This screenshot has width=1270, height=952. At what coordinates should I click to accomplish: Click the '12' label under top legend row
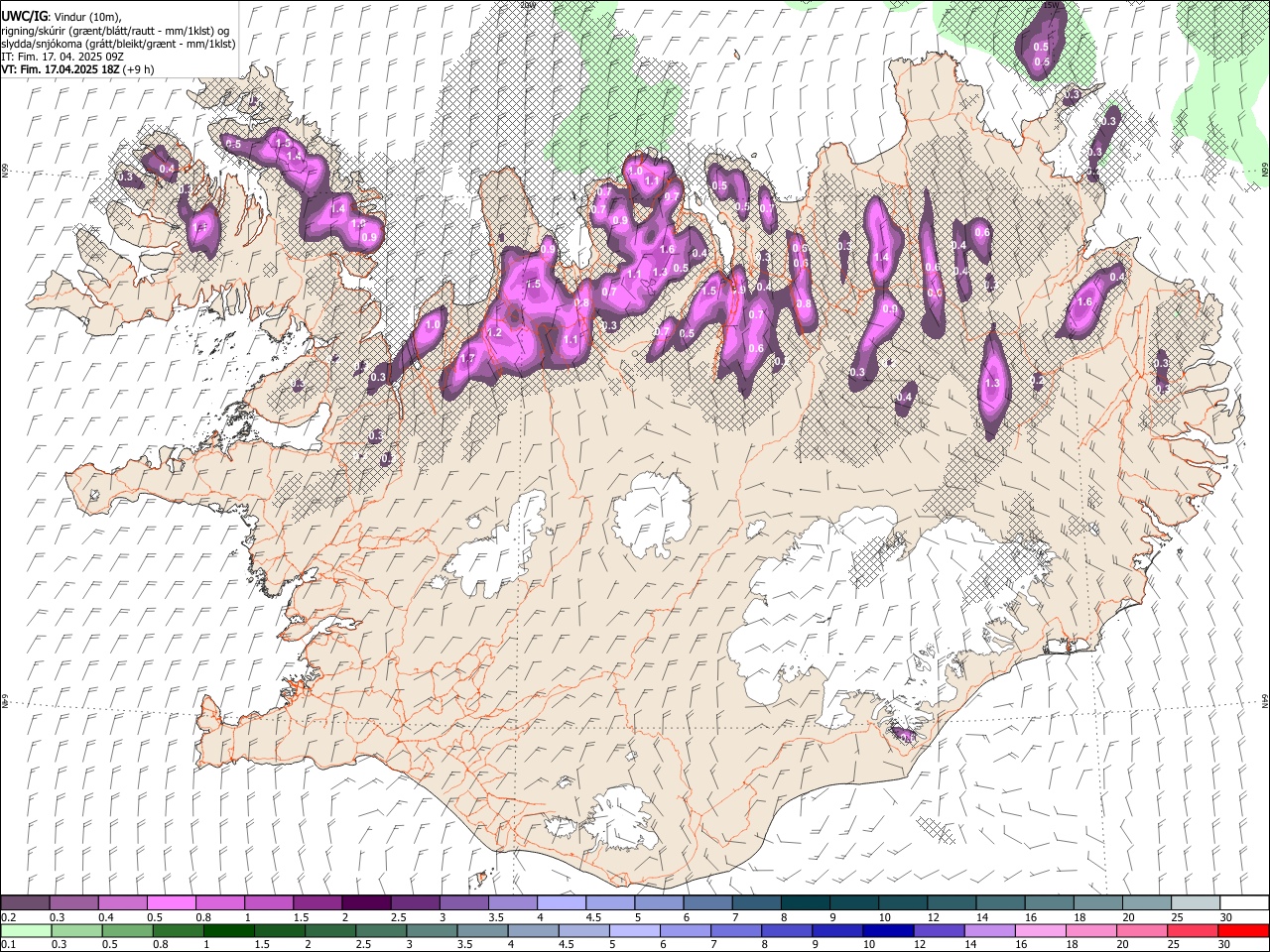tap(933, 917)
